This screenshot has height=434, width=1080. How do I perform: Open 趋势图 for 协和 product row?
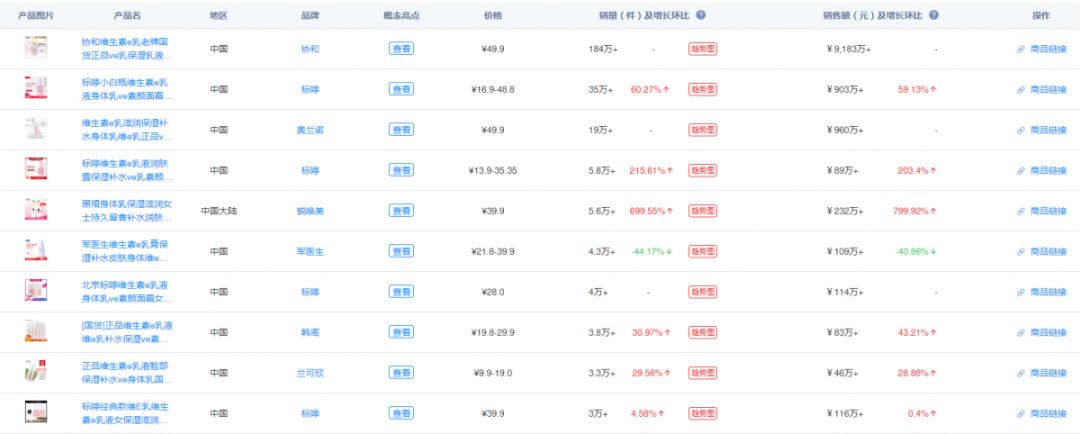click(703, 49)
